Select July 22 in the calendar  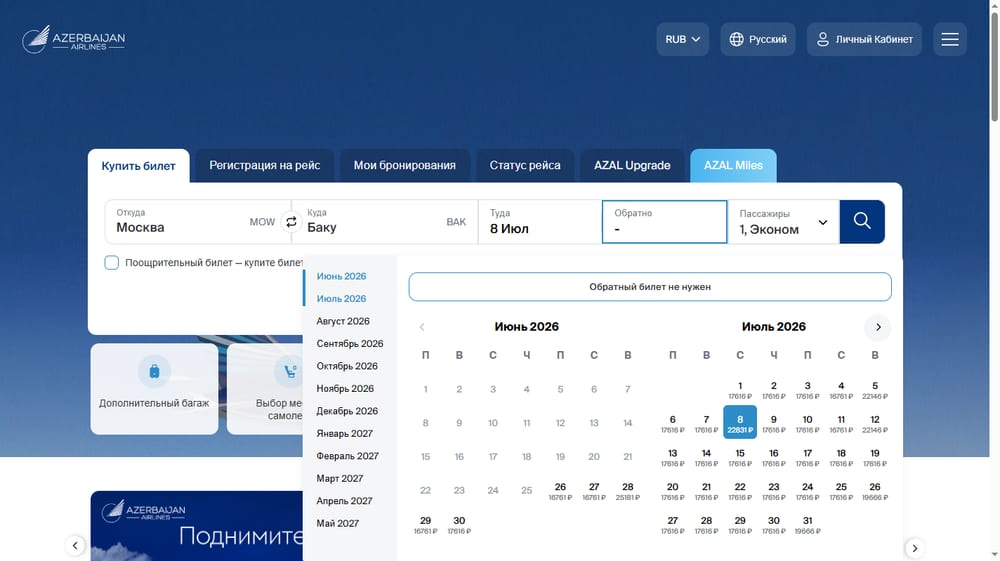[x=740, y=490]
